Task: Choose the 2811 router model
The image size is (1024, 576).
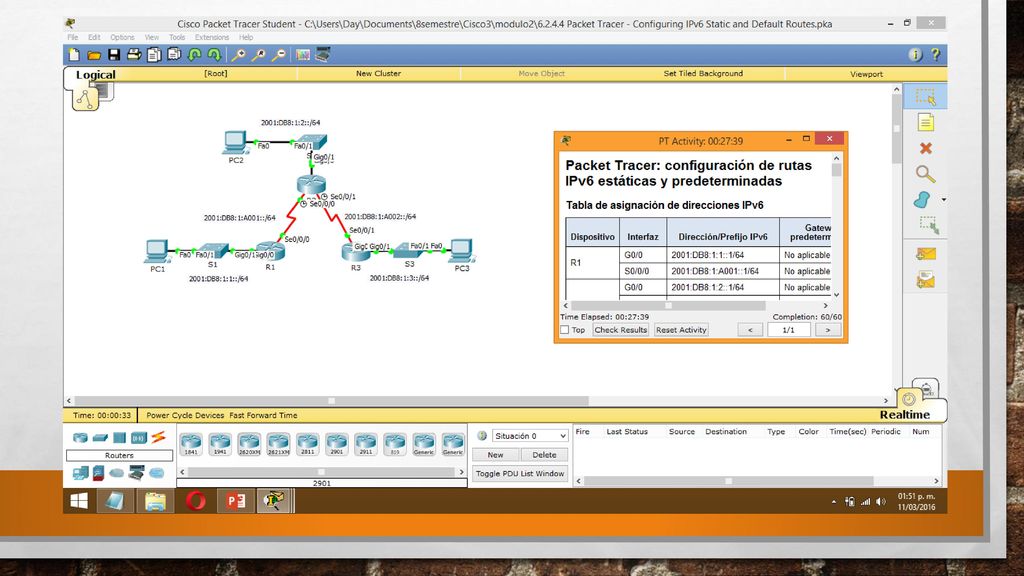Action: [307, 444]
